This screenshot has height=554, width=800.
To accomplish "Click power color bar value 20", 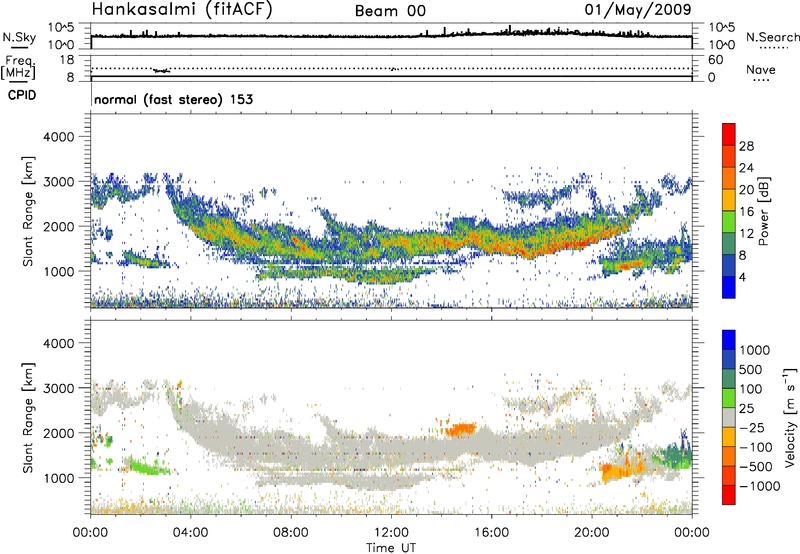I will [746, 190].
